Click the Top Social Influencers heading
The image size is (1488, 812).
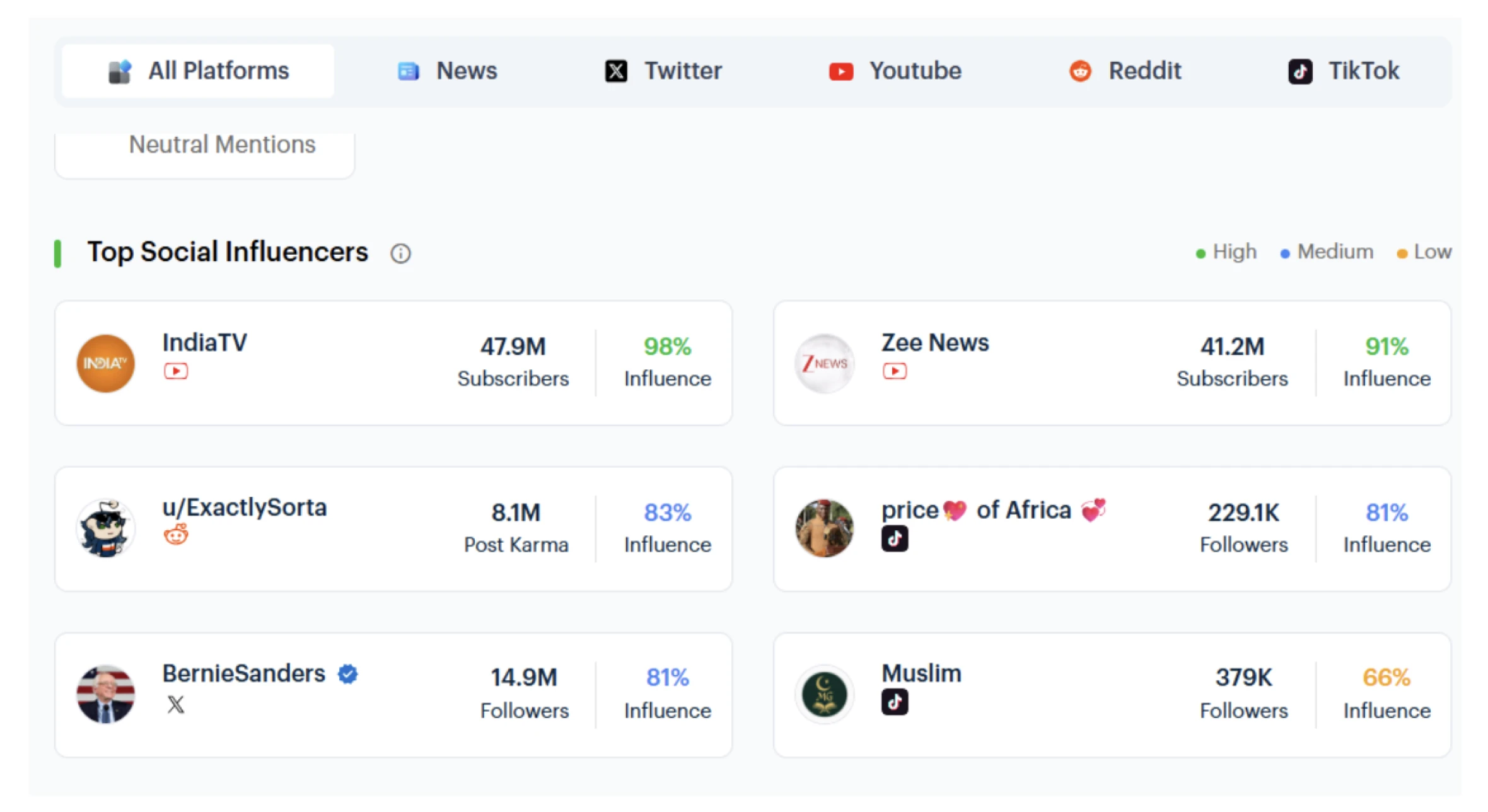(228, 252)
